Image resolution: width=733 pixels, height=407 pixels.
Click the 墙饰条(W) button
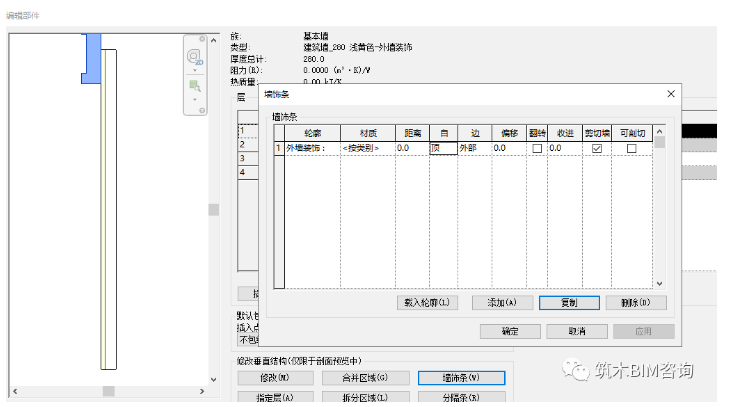(x=461, y=378)
